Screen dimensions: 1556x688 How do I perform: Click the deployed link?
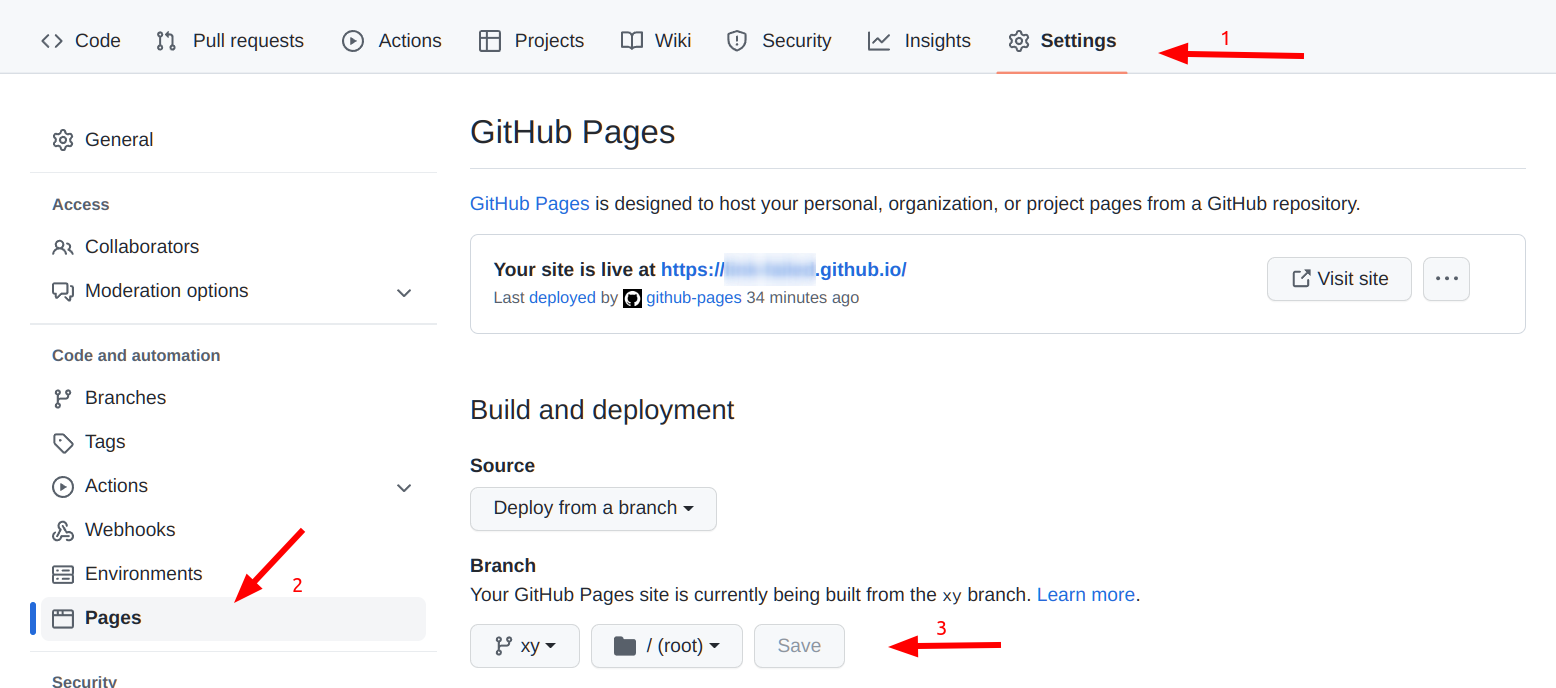point(562,298)
